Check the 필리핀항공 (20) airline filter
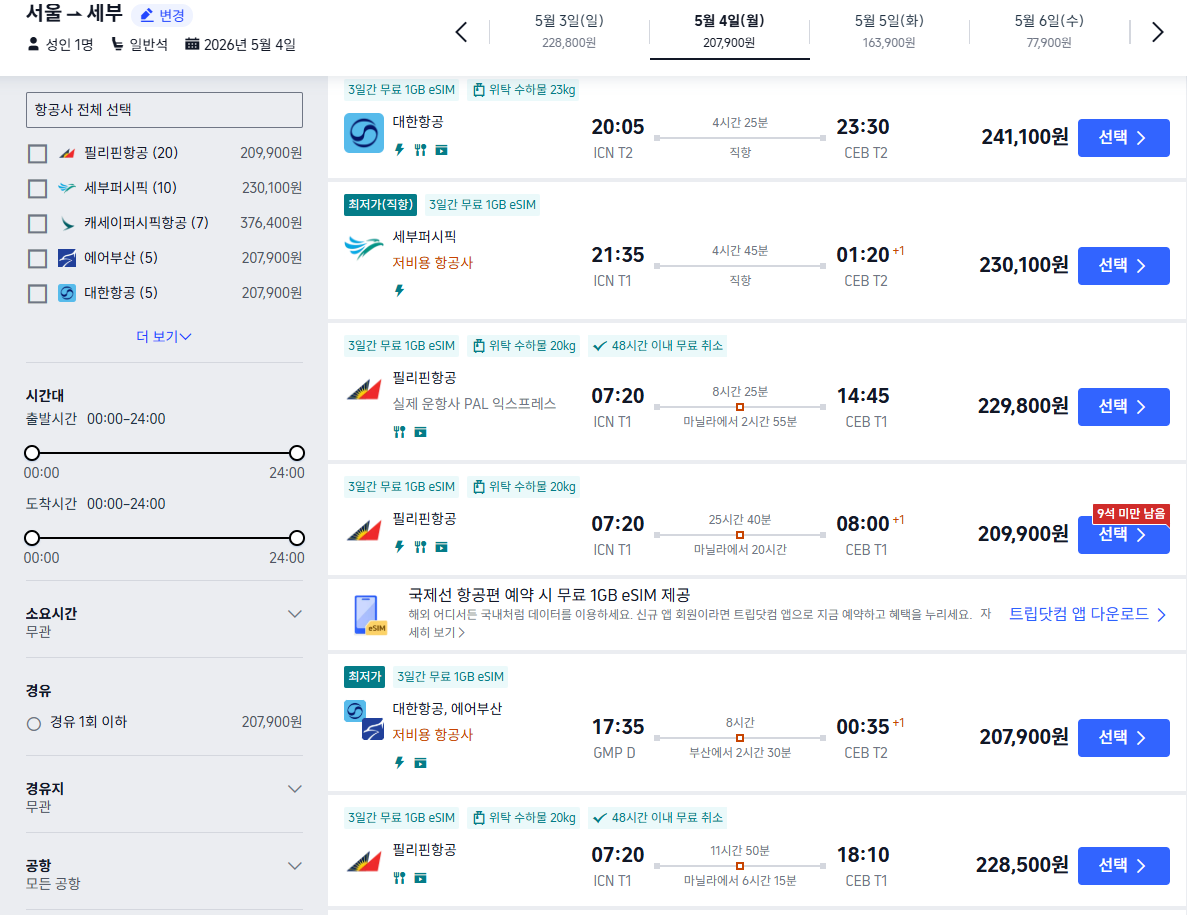The image size is (1187, 915). [x=37, y=154]
